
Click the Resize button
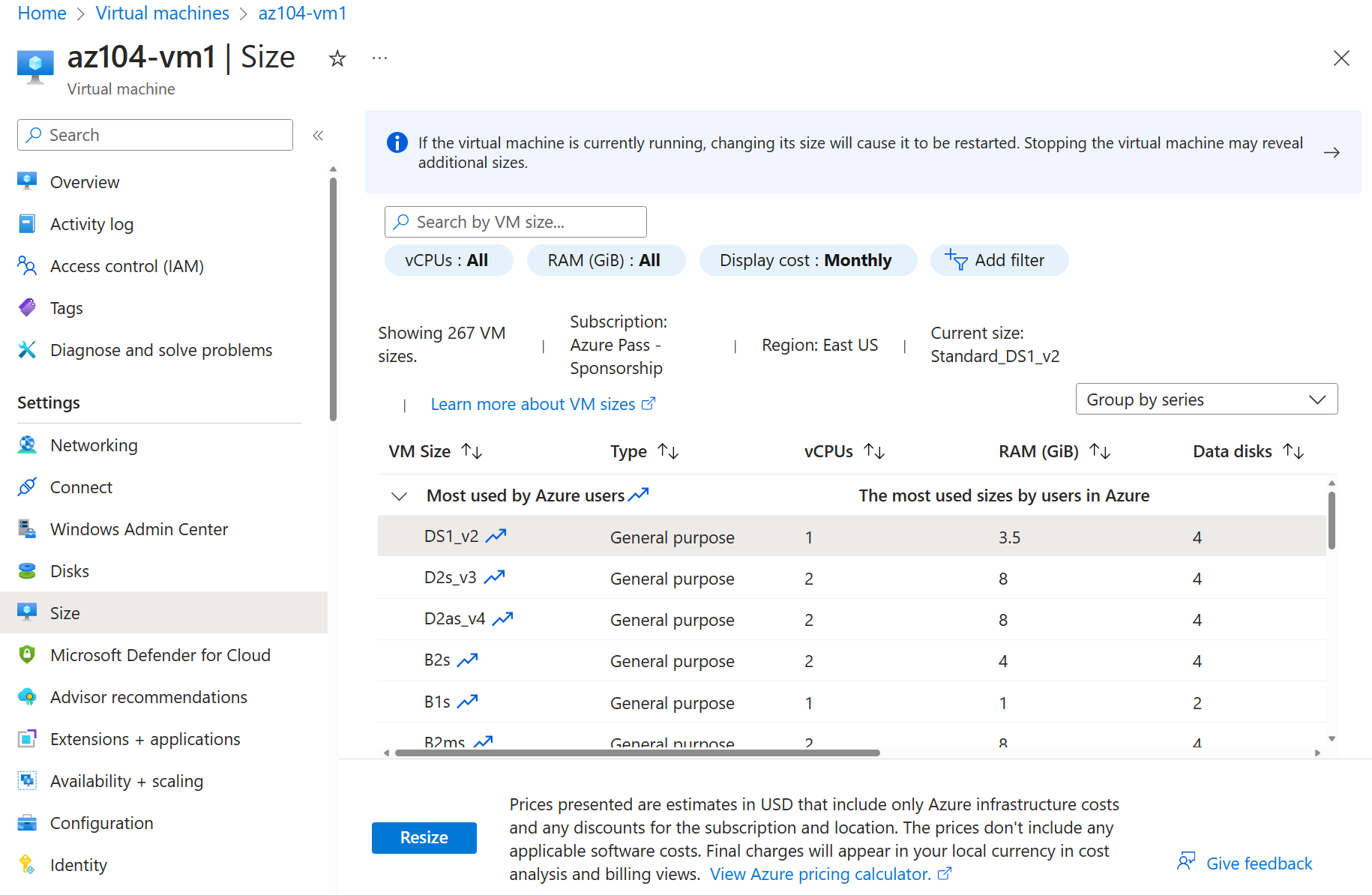pyautogui.click(x=424, y=837)
